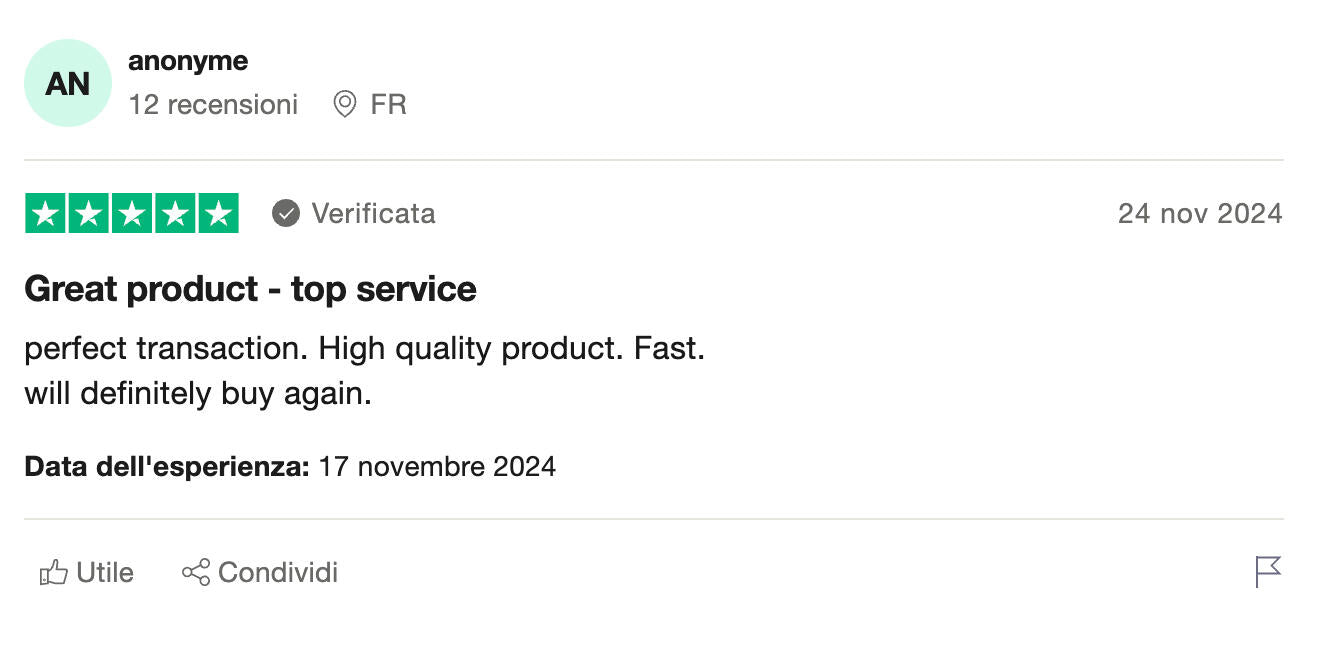Click the location pin icon next to FR
This screenshot has height=666, width=1329.
point(345,104)
